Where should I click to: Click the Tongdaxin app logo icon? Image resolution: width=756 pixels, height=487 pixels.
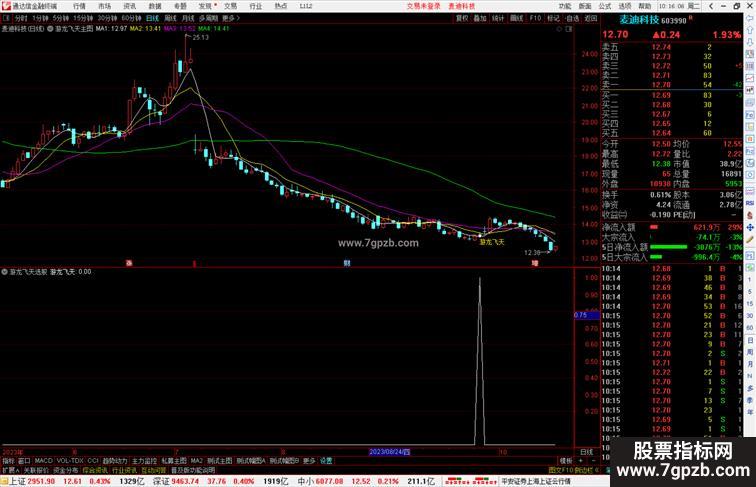6,6
